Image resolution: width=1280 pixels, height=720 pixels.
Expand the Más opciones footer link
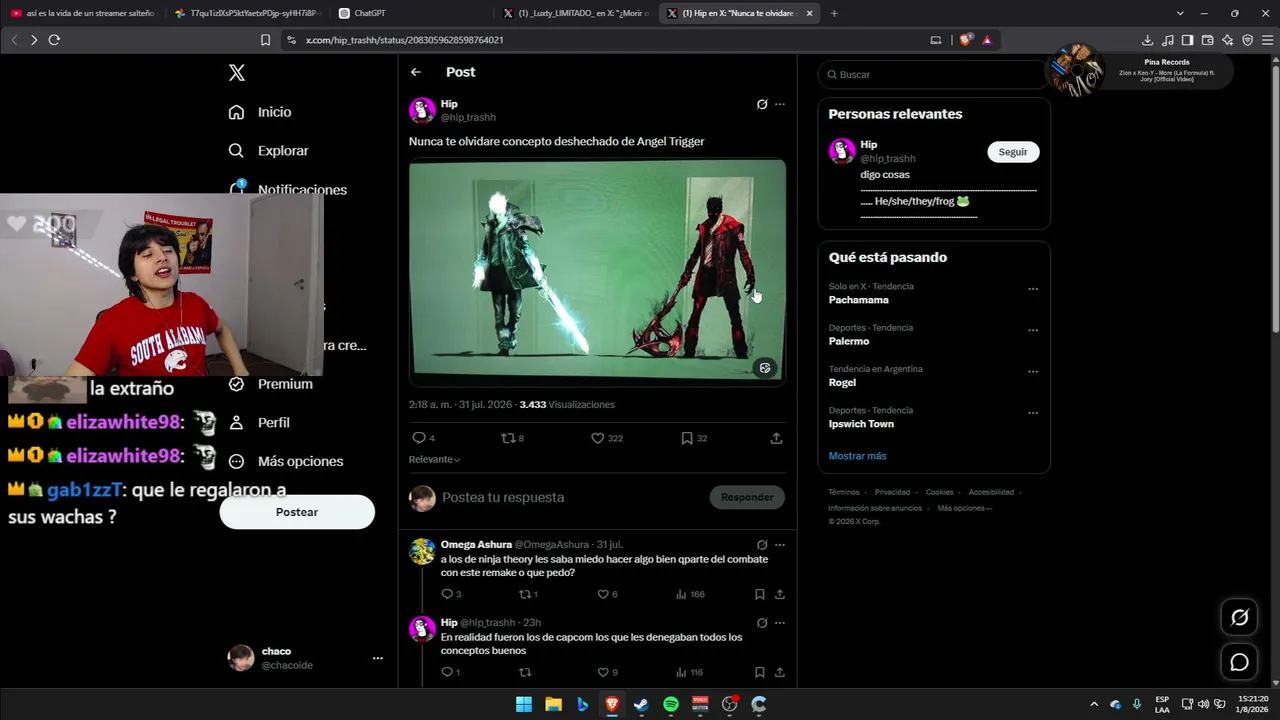[964, 508]
